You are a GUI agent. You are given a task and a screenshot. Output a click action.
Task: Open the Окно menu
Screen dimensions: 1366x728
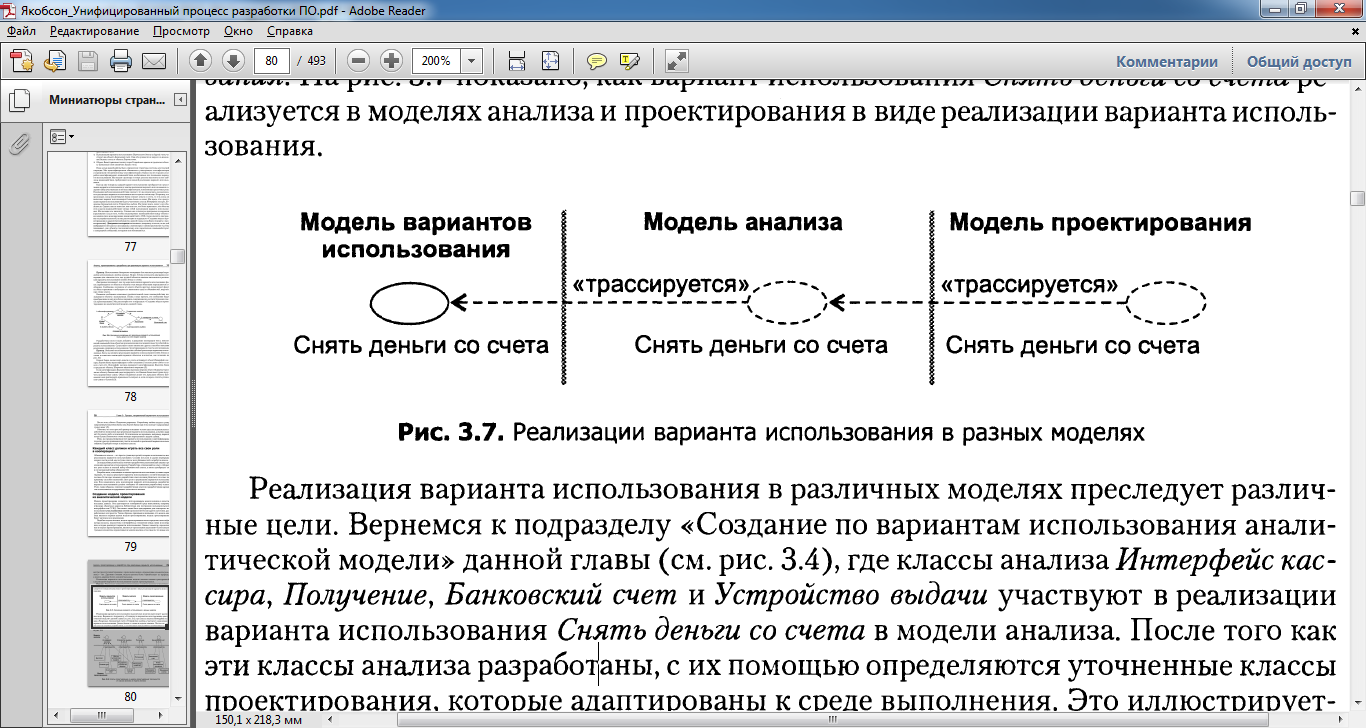238,31
